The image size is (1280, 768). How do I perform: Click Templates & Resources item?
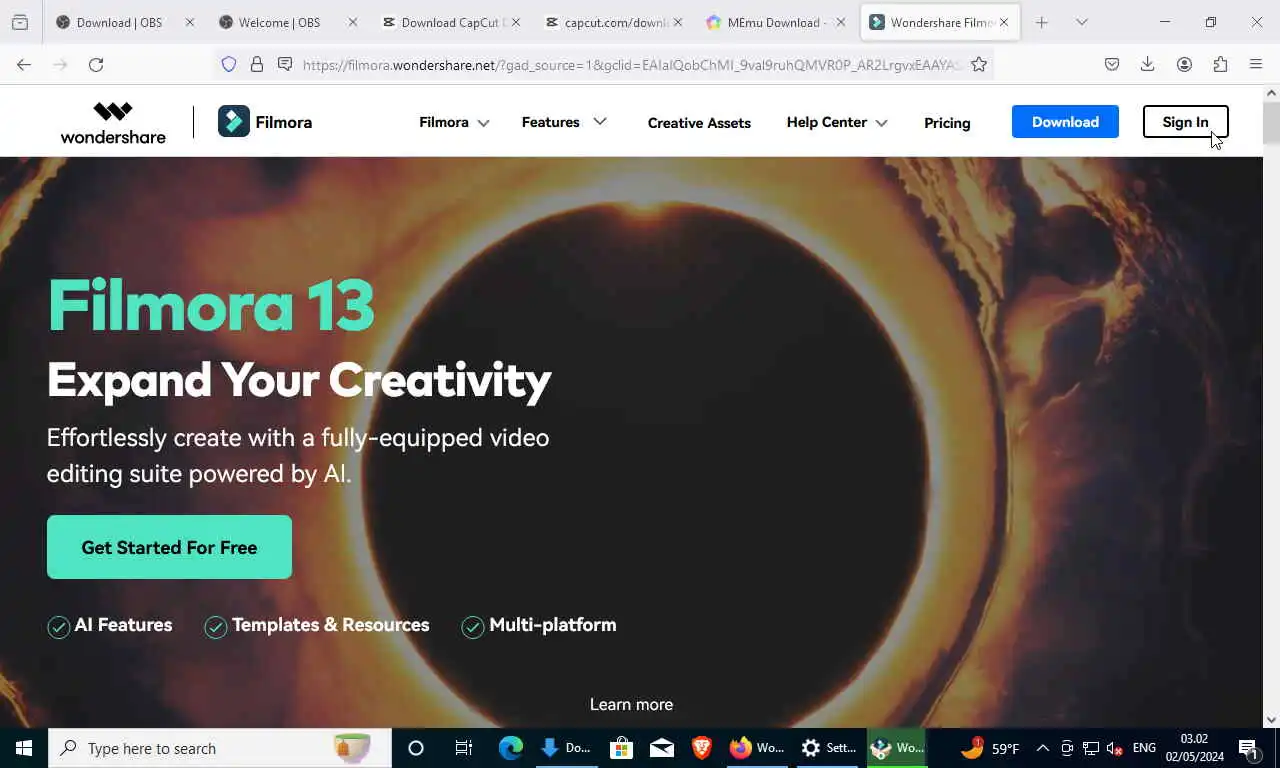[317, 626]
